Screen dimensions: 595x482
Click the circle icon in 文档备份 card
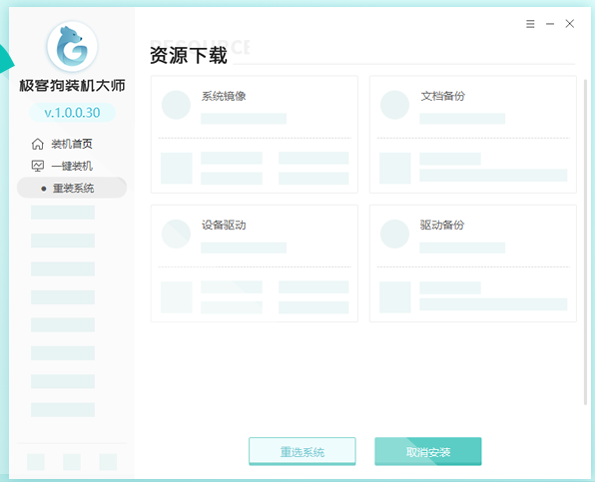(x=395, y=105)
